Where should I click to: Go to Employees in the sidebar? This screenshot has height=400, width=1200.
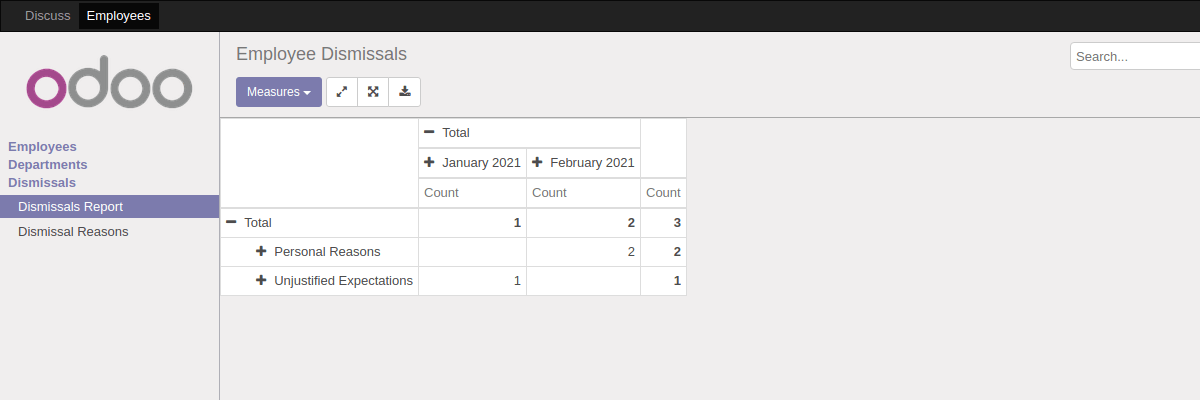[x=42, y=147]
